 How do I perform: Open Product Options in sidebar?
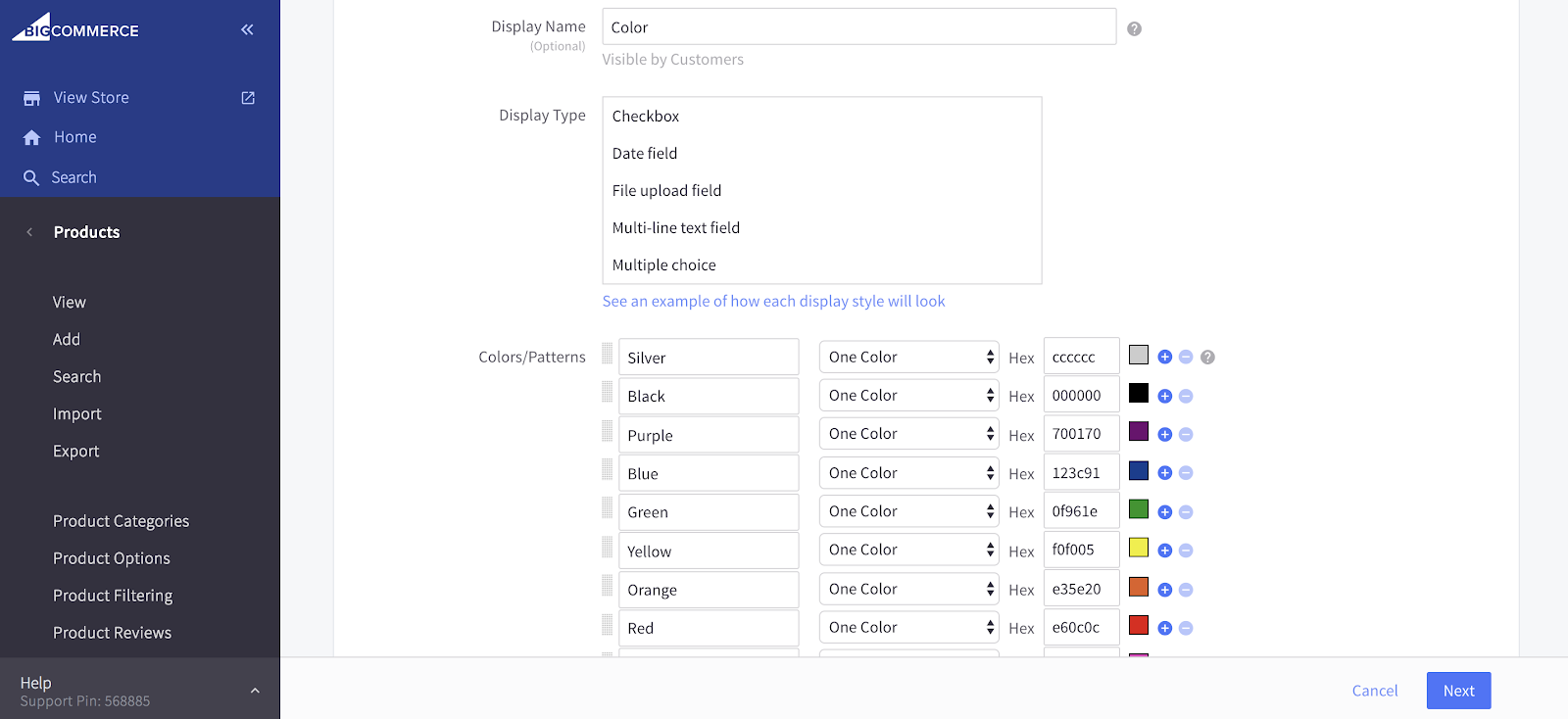112,558
